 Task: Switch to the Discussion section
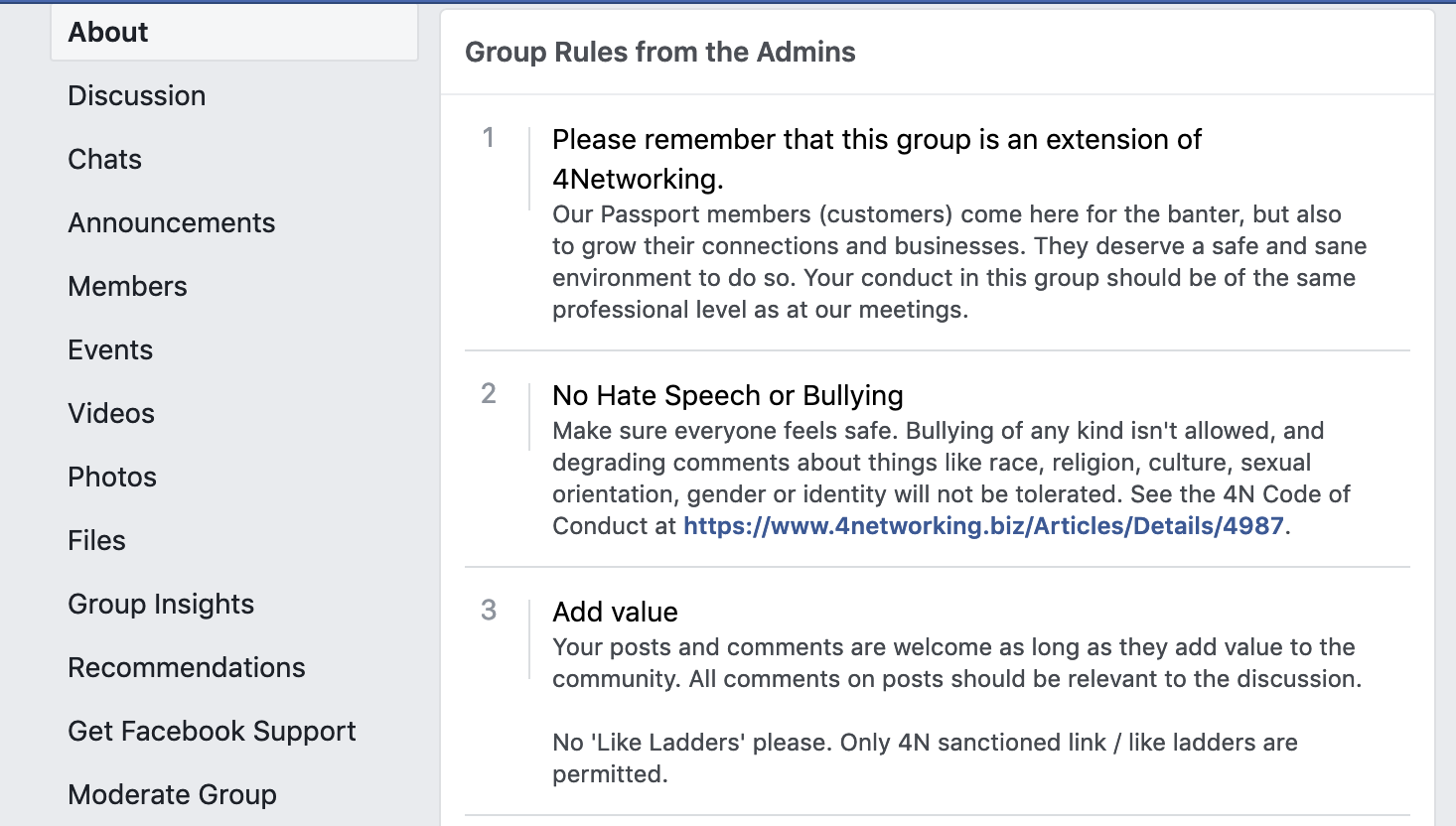pos(136,95)
